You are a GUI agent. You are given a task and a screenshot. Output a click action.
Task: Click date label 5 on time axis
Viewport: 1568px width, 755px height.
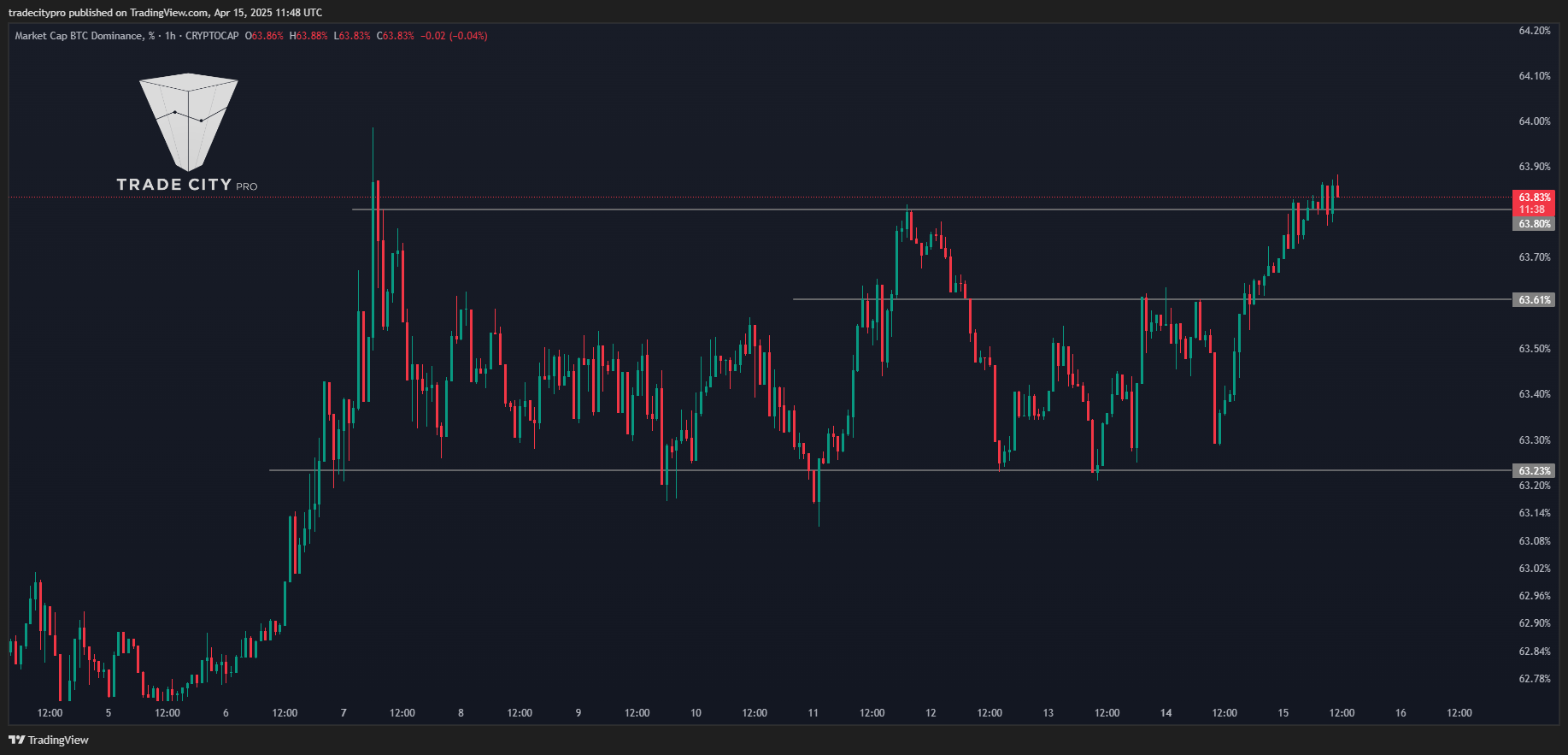coord(109,713)
